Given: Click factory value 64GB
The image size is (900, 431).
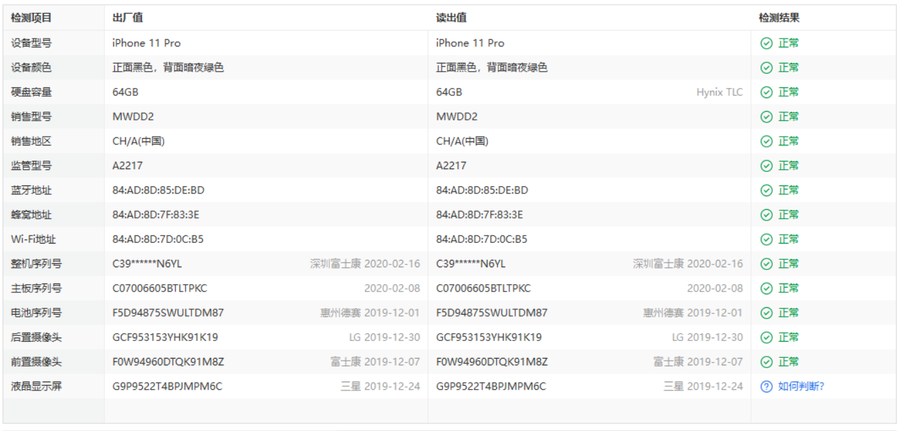Looking at the screenshot, I should 125,92.
